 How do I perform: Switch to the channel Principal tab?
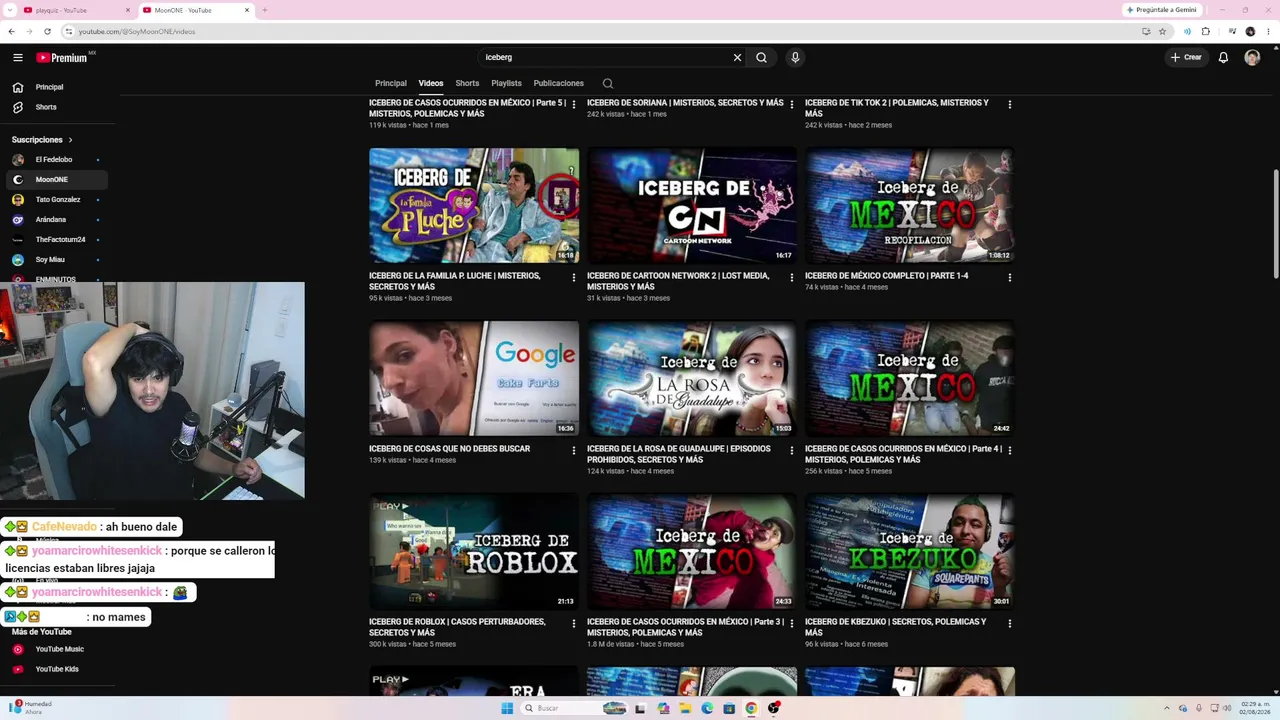(x=391, y=83)
